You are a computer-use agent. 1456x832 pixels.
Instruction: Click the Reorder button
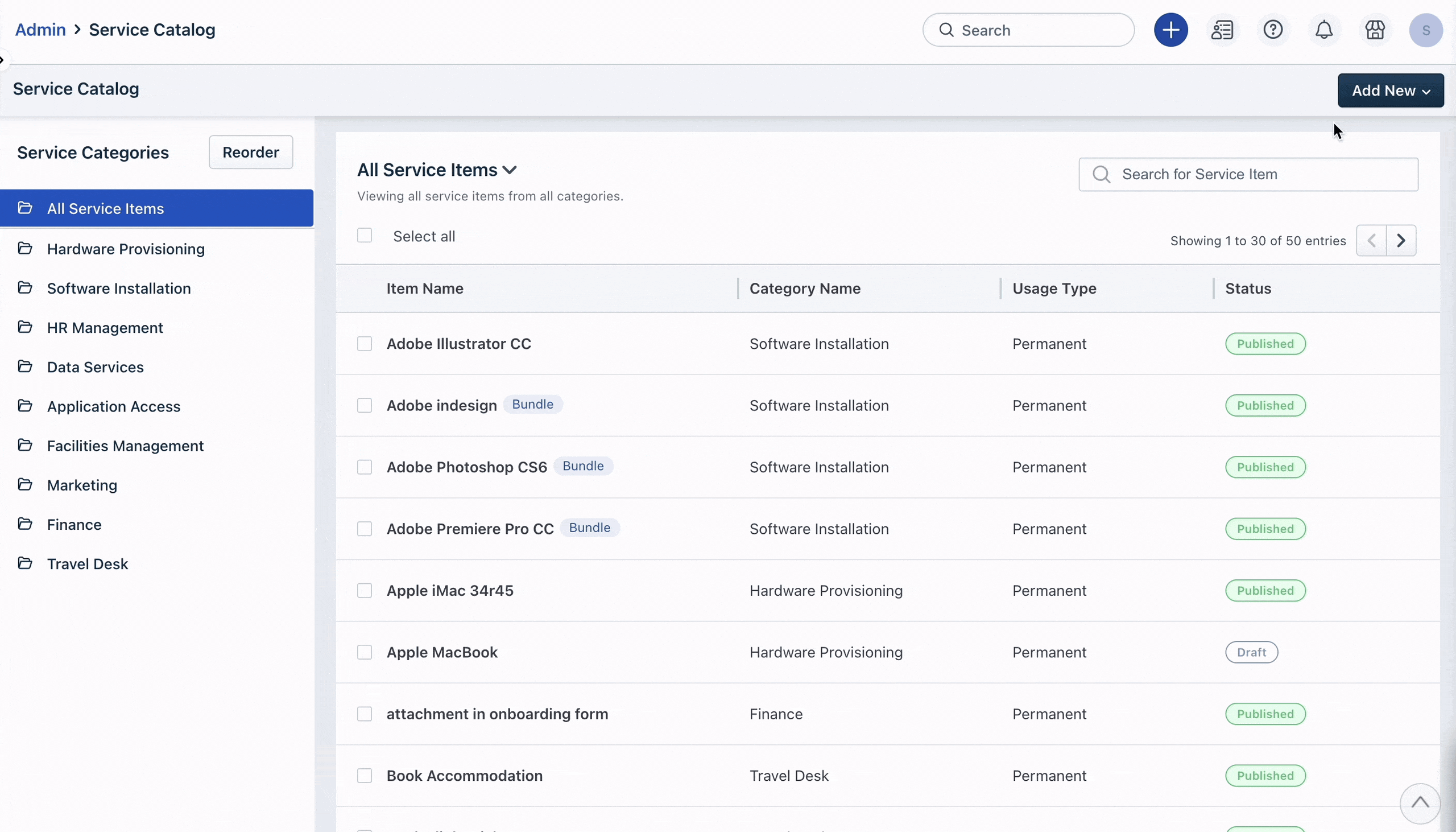click(x=251, y=152)
